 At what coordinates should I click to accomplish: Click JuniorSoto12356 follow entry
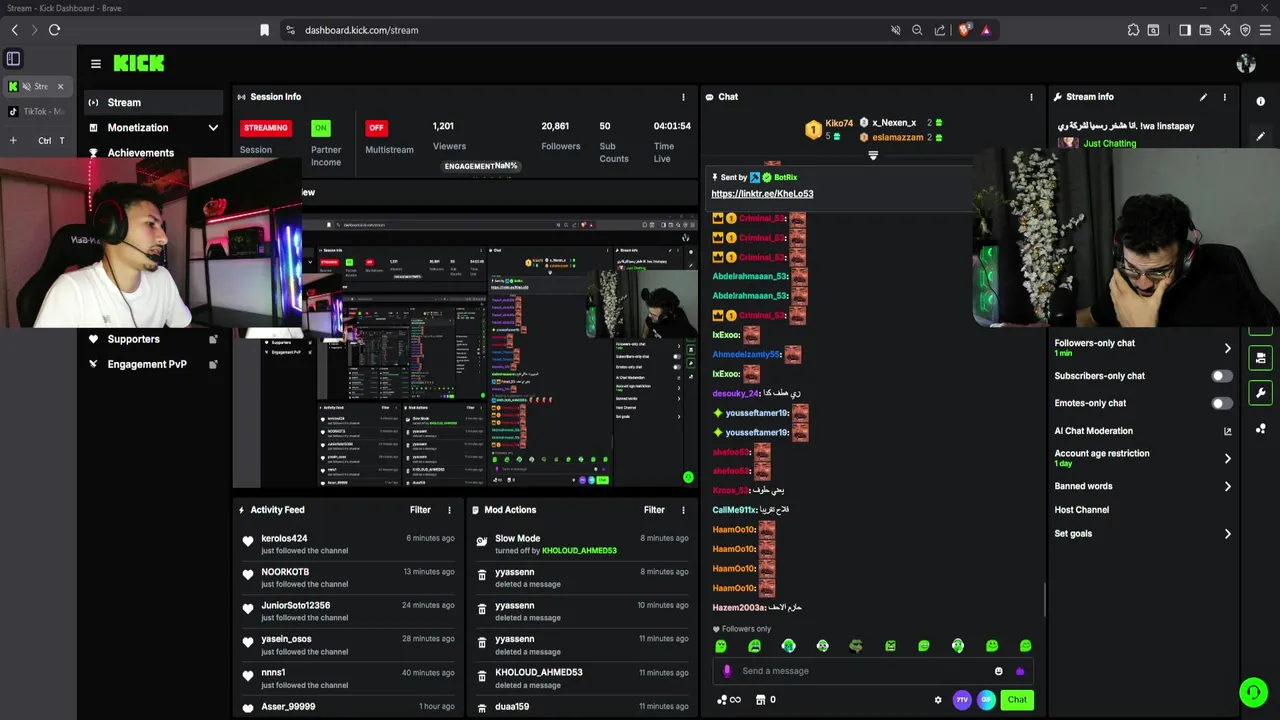pyautogui.click(x=348, y=611)
